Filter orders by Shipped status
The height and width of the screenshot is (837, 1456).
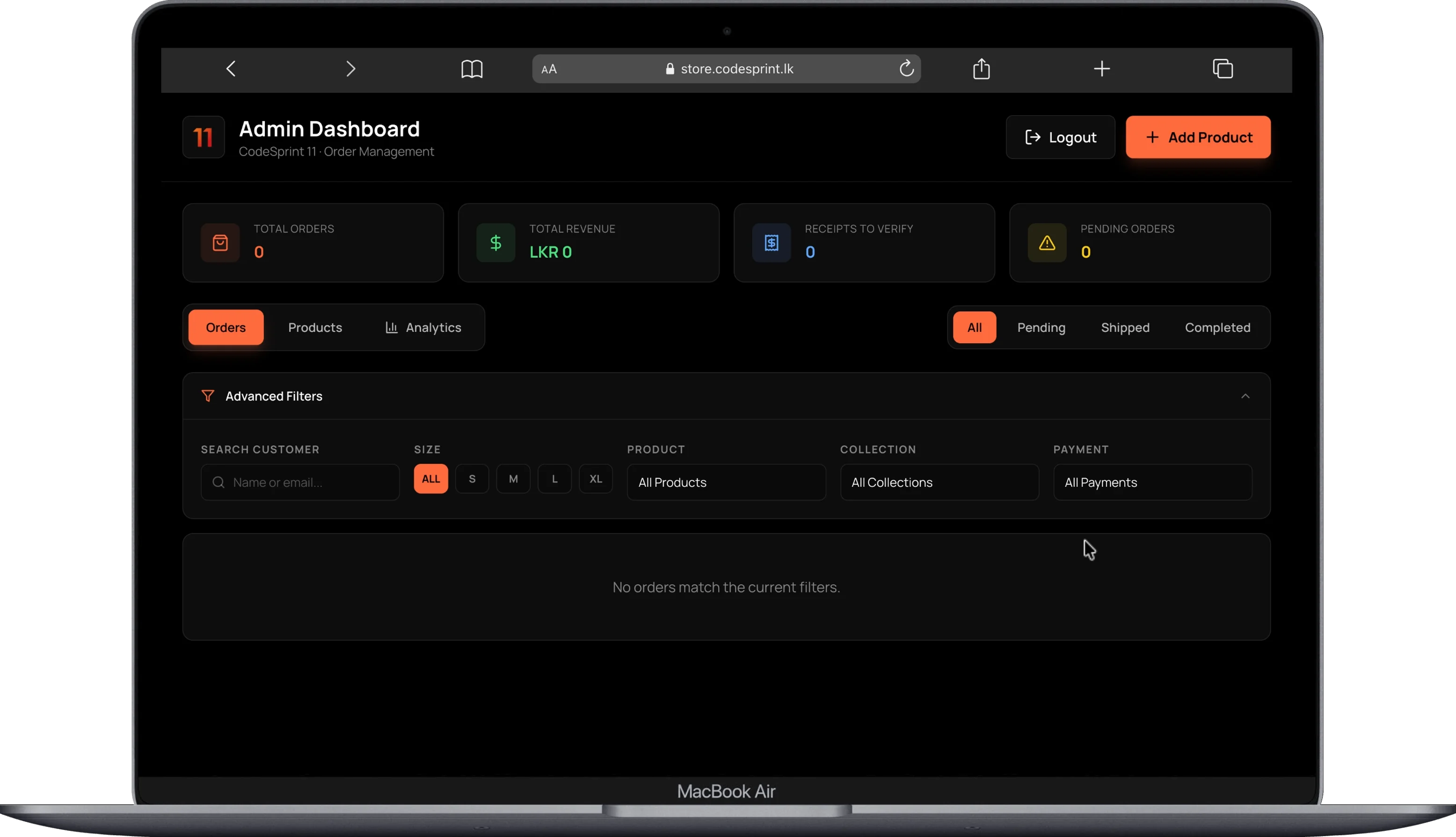(x=1125, y=328)
